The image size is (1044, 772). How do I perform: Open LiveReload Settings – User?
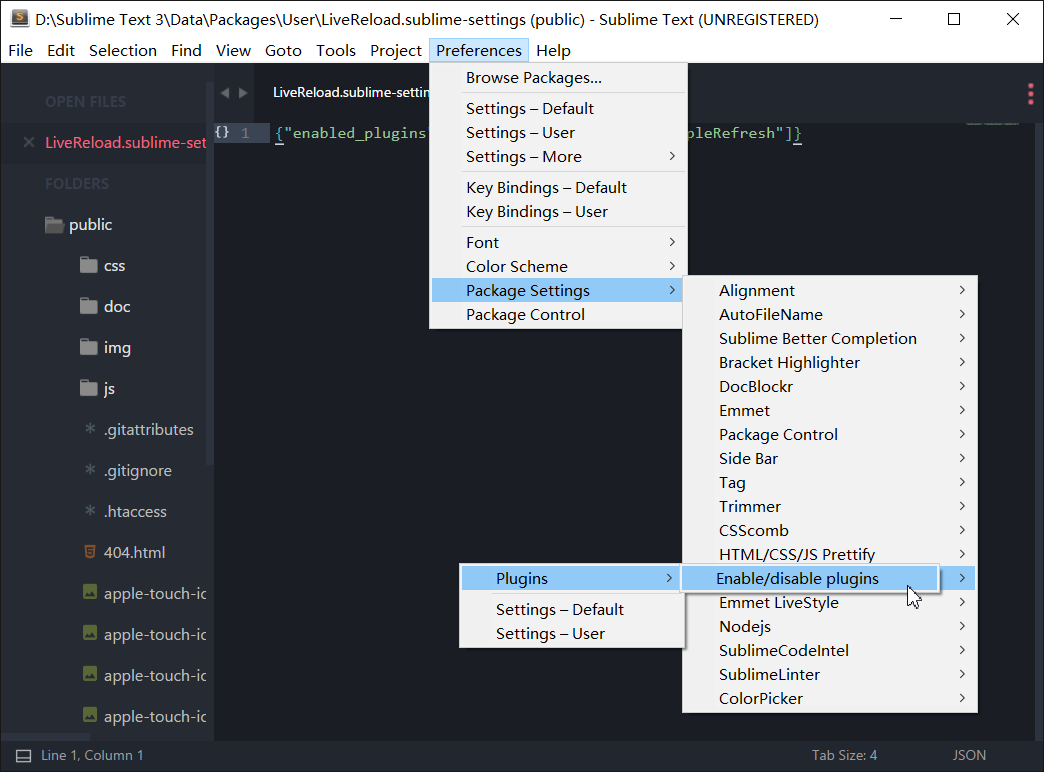click(571, 633)
